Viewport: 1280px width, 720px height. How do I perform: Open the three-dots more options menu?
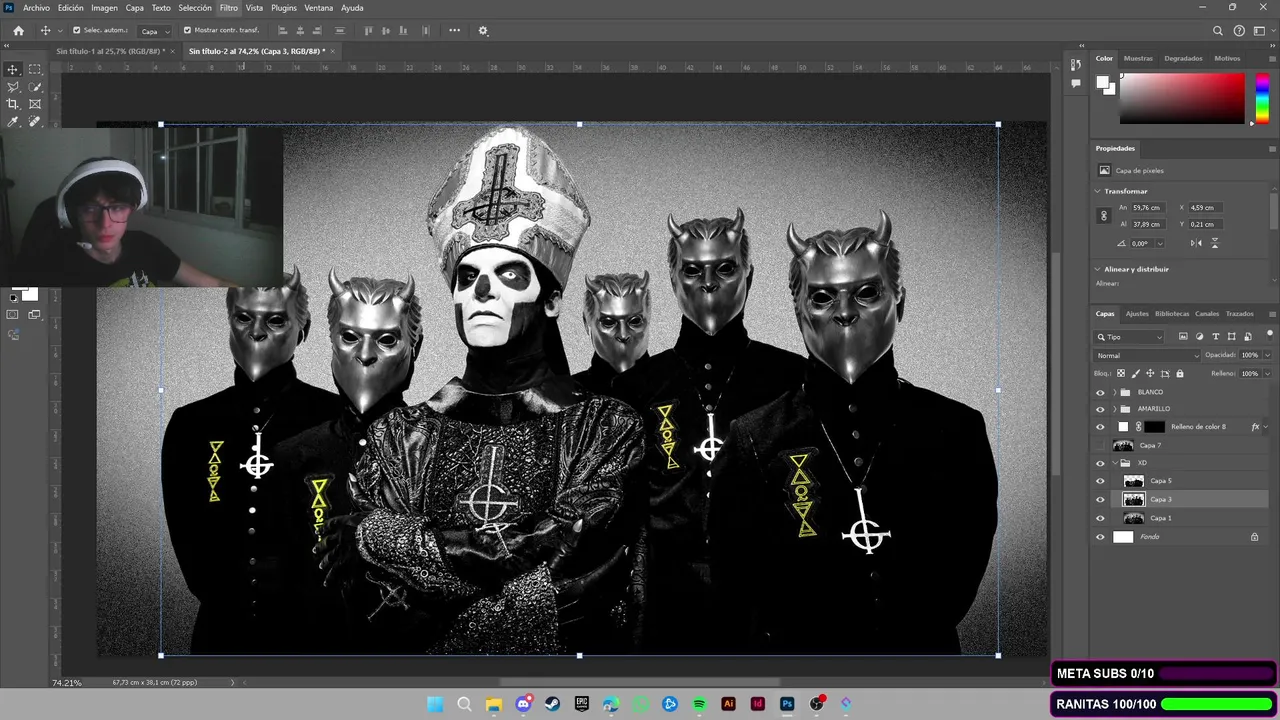pyautogui.click(x=454, y=31)
